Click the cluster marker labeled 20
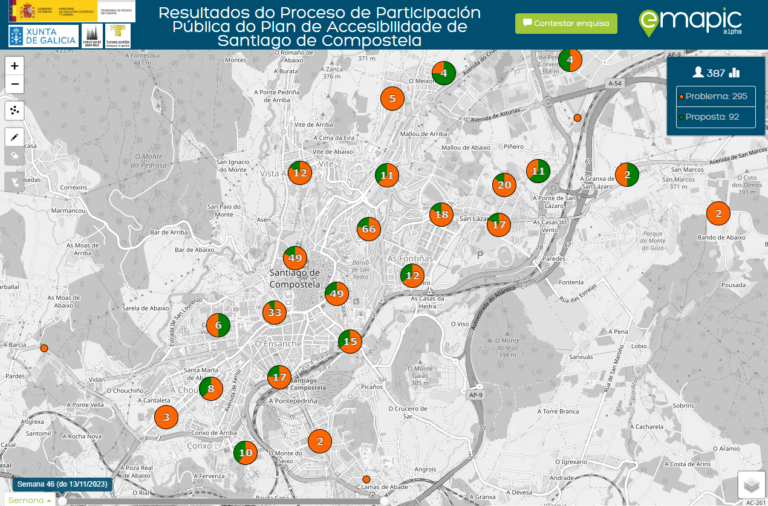768x506 pixels. tap(504, 185)
